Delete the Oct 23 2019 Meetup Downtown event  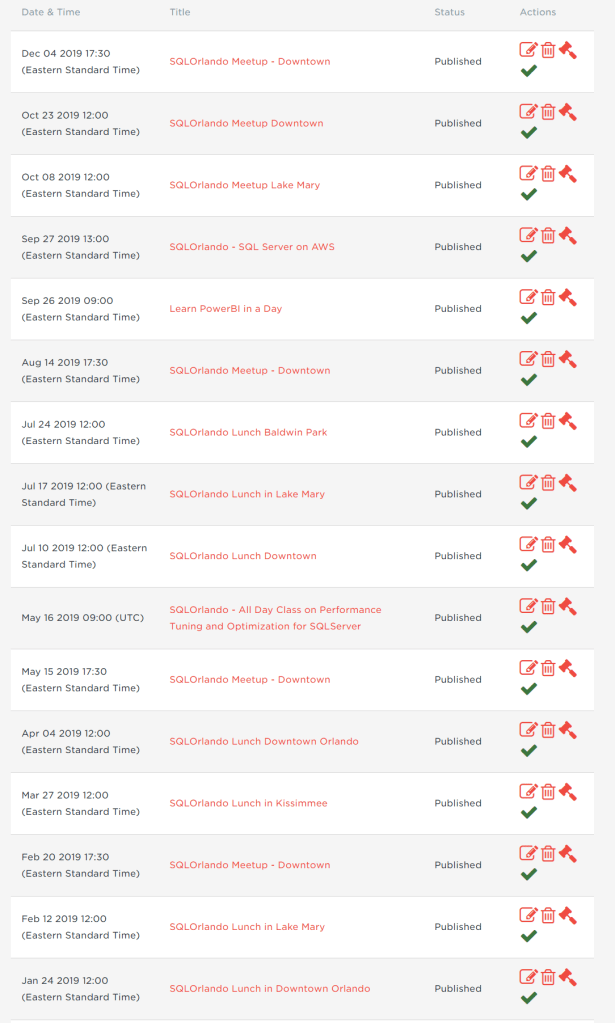[548, 112]
